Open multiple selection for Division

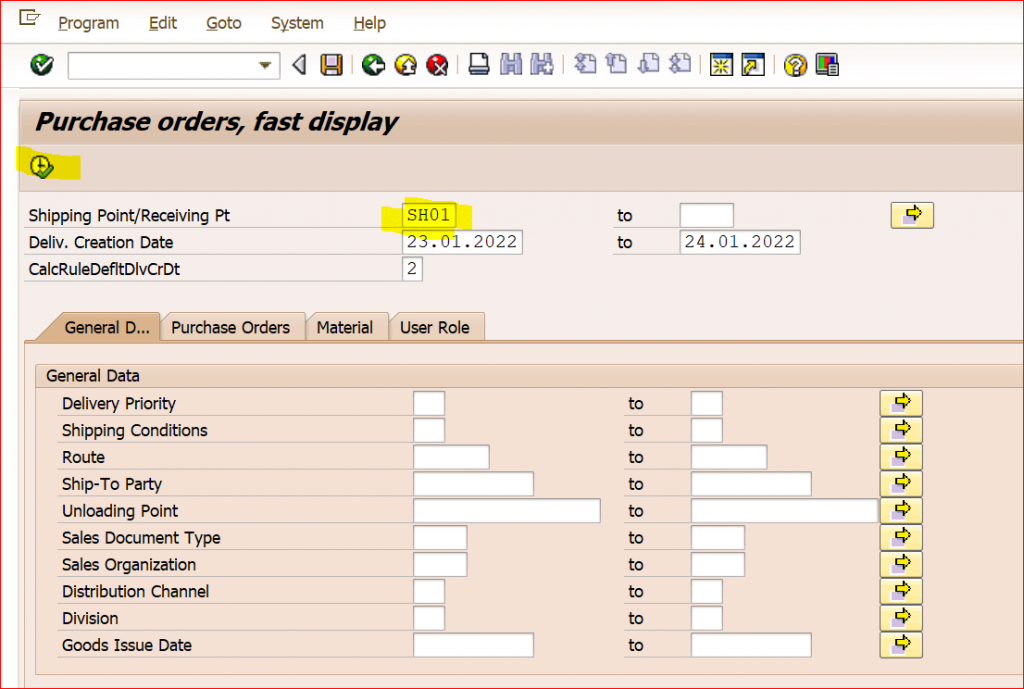point(901,617)
